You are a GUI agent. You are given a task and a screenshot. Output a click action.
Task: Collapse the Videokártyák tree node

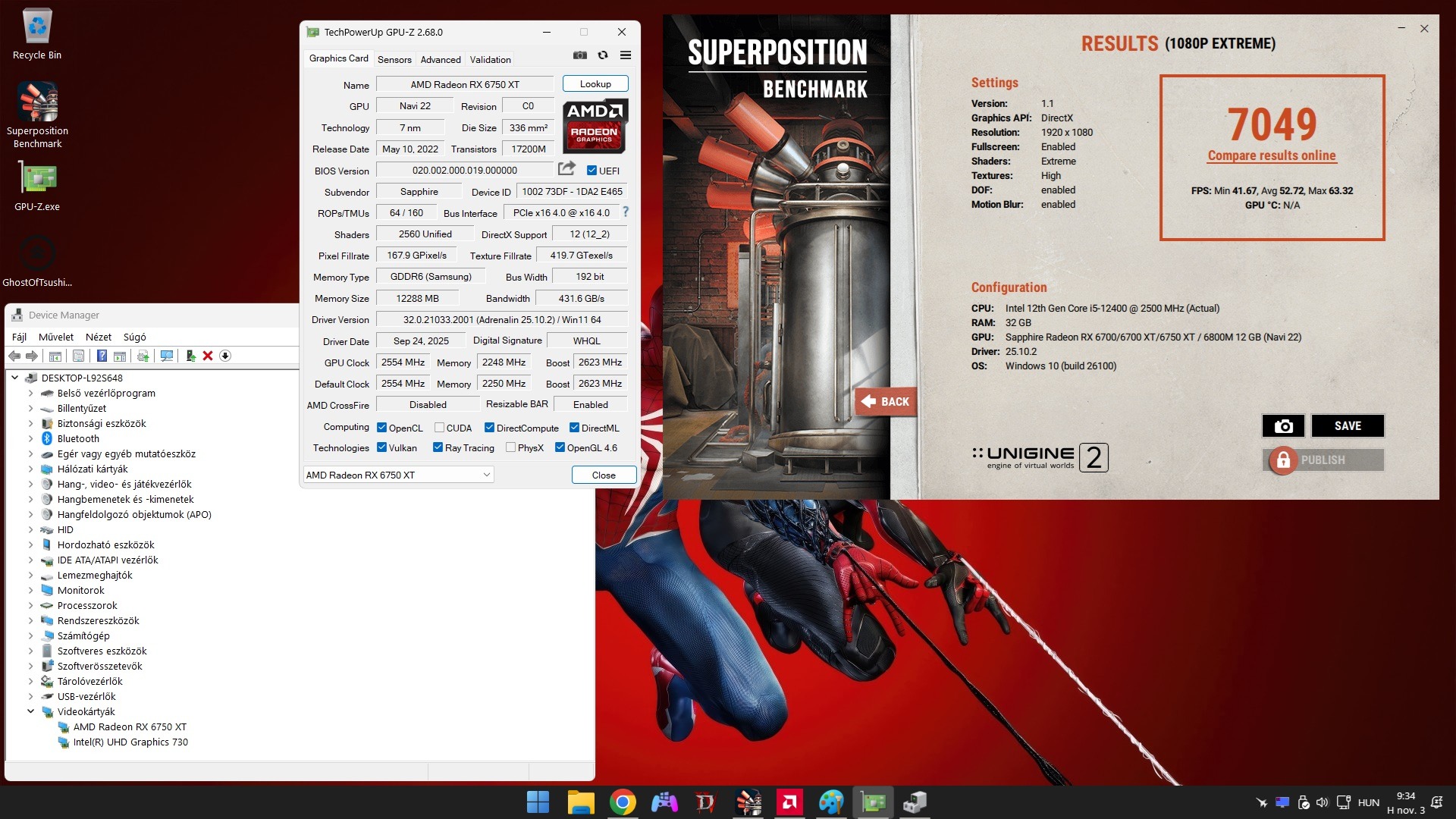pos(30,711)
